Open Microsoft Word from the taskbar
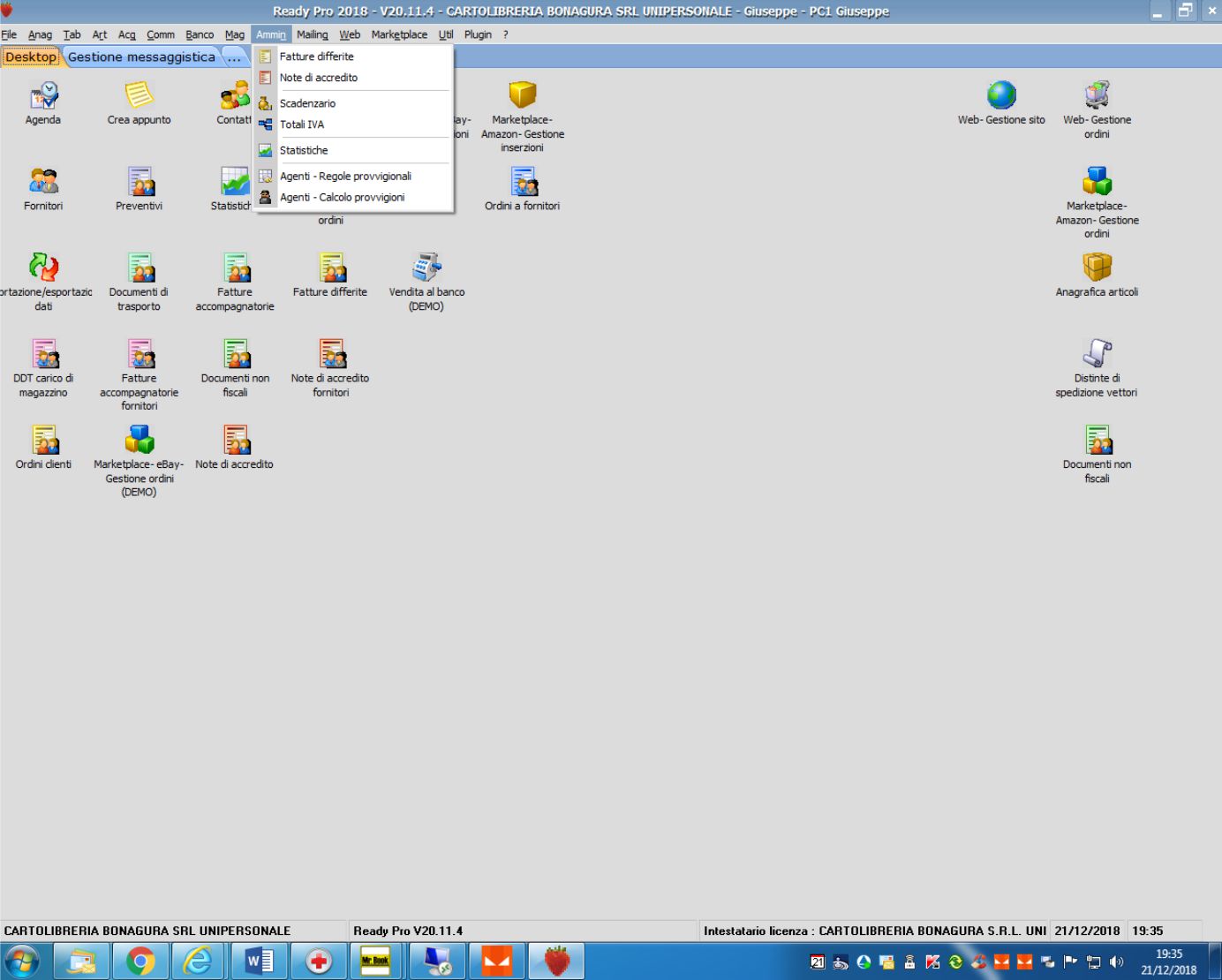 point(259,961)
